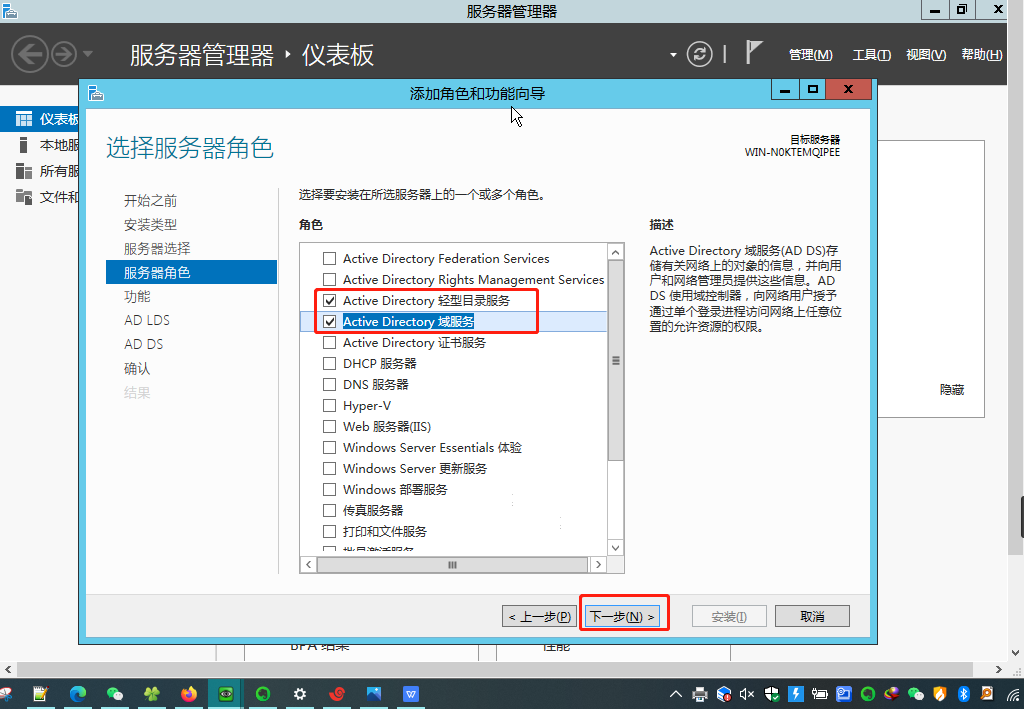Viewport: 1024px width, 709px height.
Task: Go to 确认 wizard step
Action: point(137,368)
